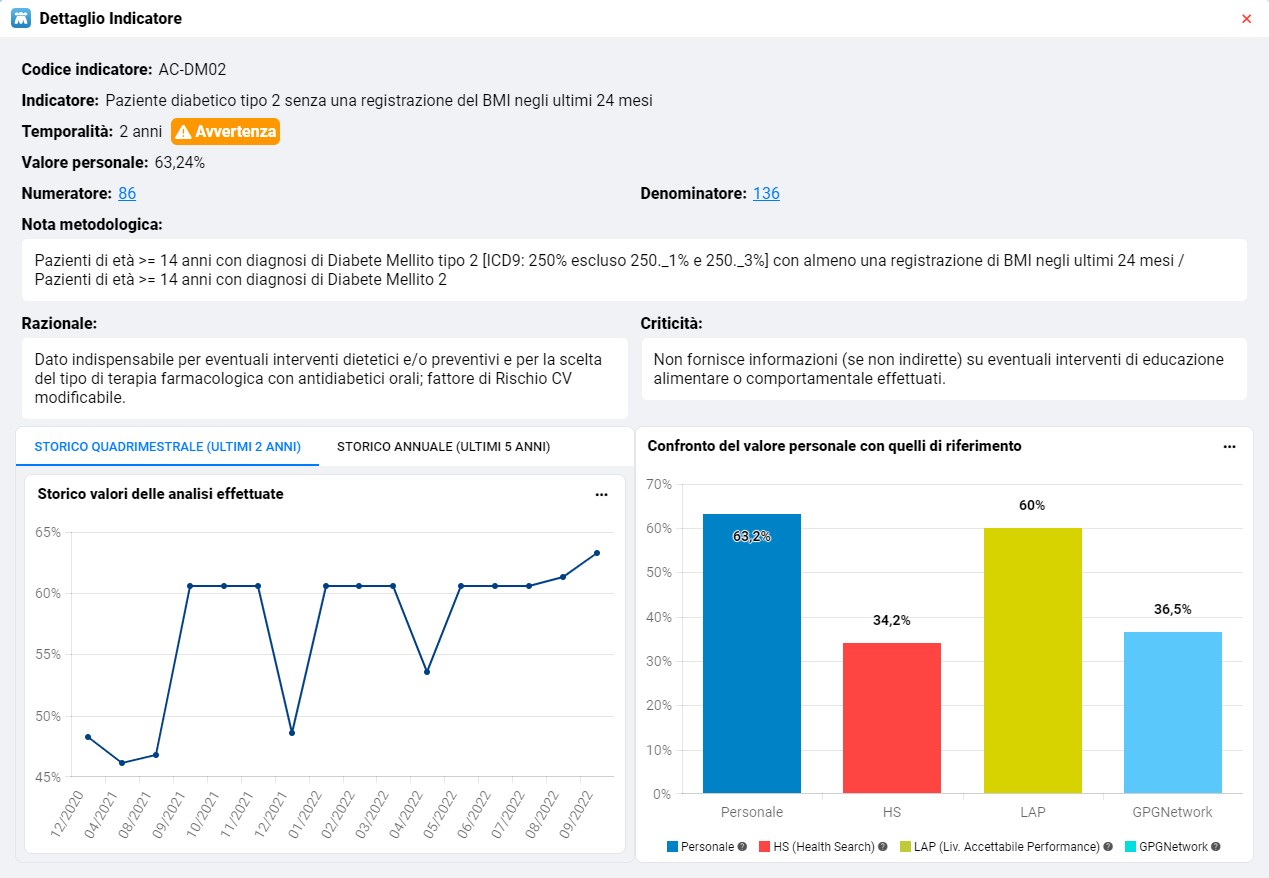1269x878 pixels.
Task: Open options menu of Confronto valore chart
Action: (x=1229, y=447)
